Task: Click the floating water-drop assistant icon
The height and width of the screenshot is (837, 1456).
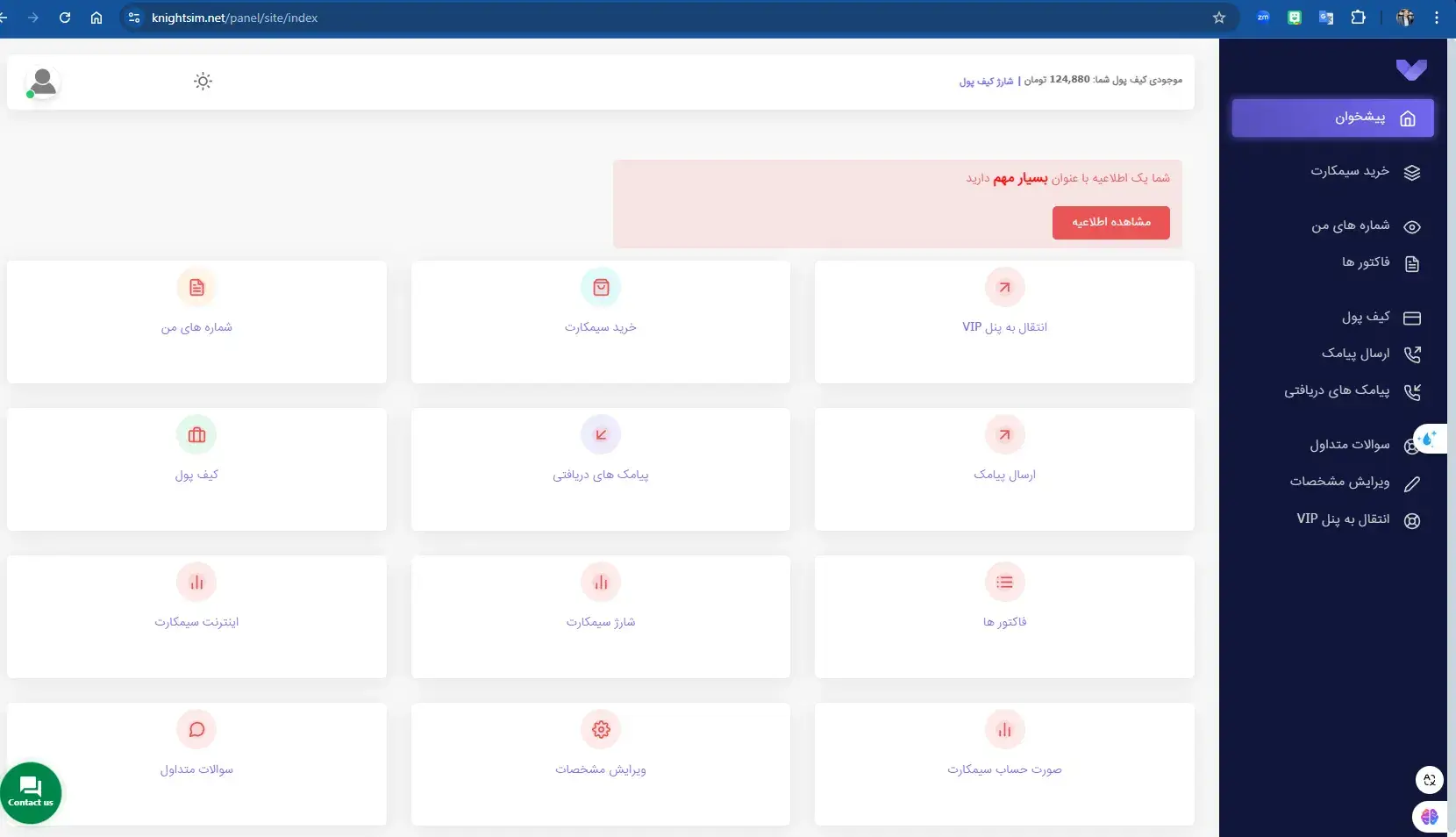Action: click(x=1430, y=438)
